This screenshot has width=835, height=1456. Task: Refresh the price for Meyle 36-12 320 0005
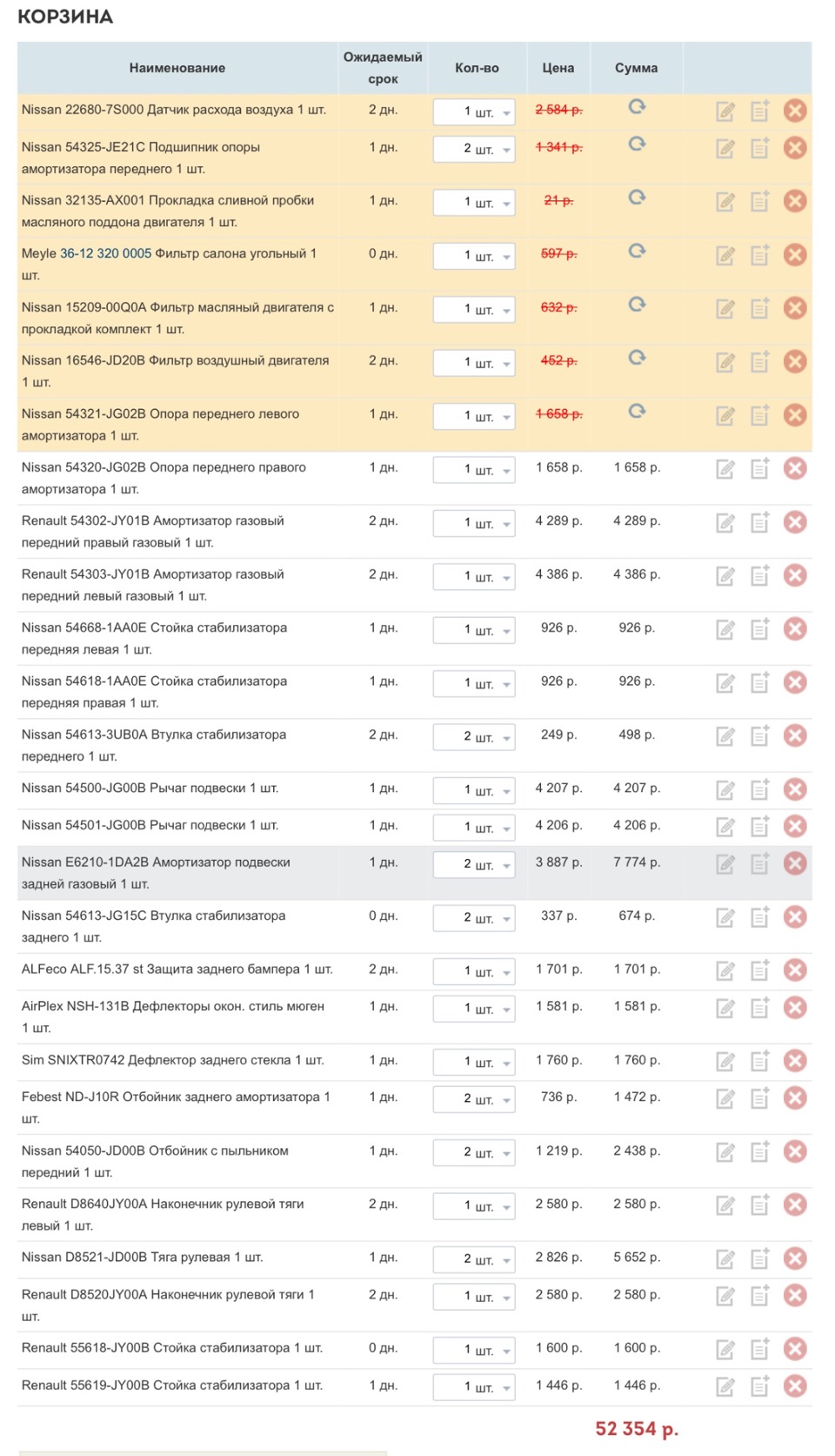click(x=637, y=252)
